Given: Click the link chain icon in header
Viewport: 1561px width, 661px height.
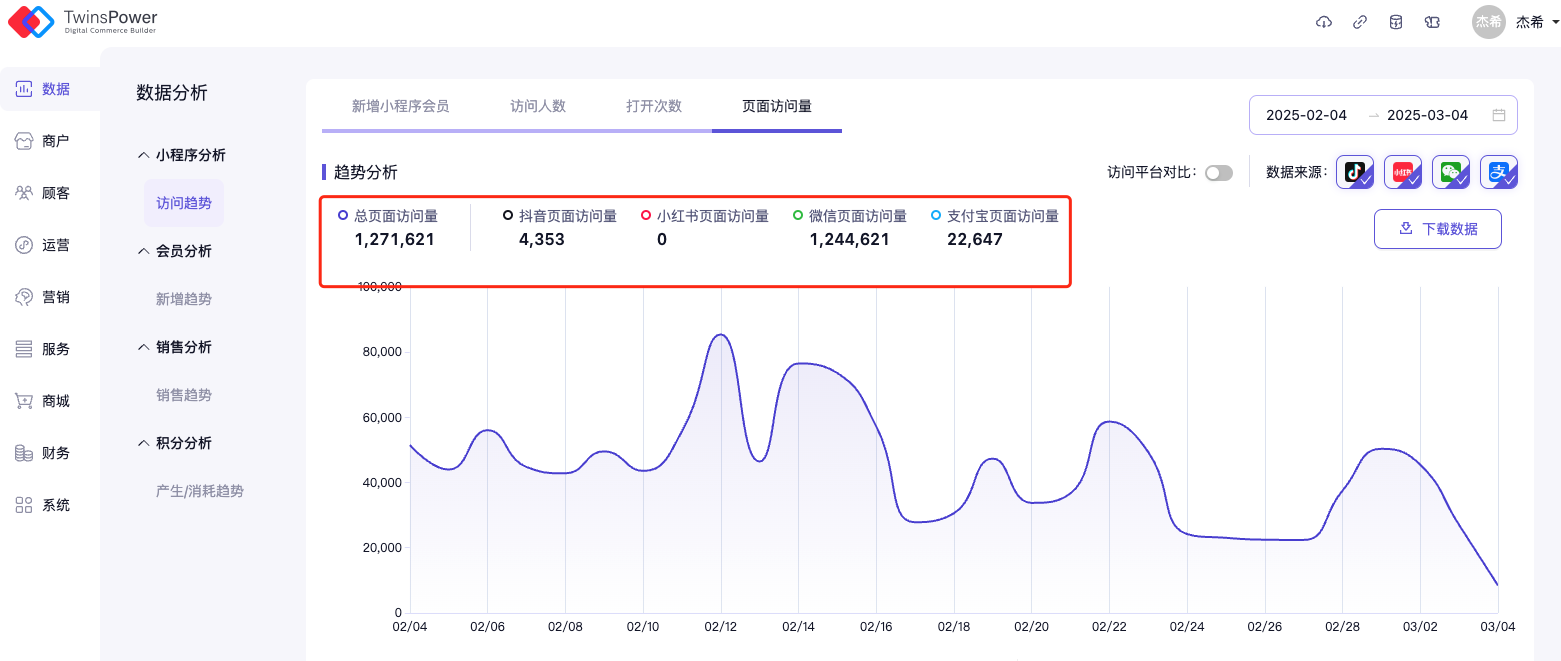Looking at the screenshot, I should [1360, 22].
